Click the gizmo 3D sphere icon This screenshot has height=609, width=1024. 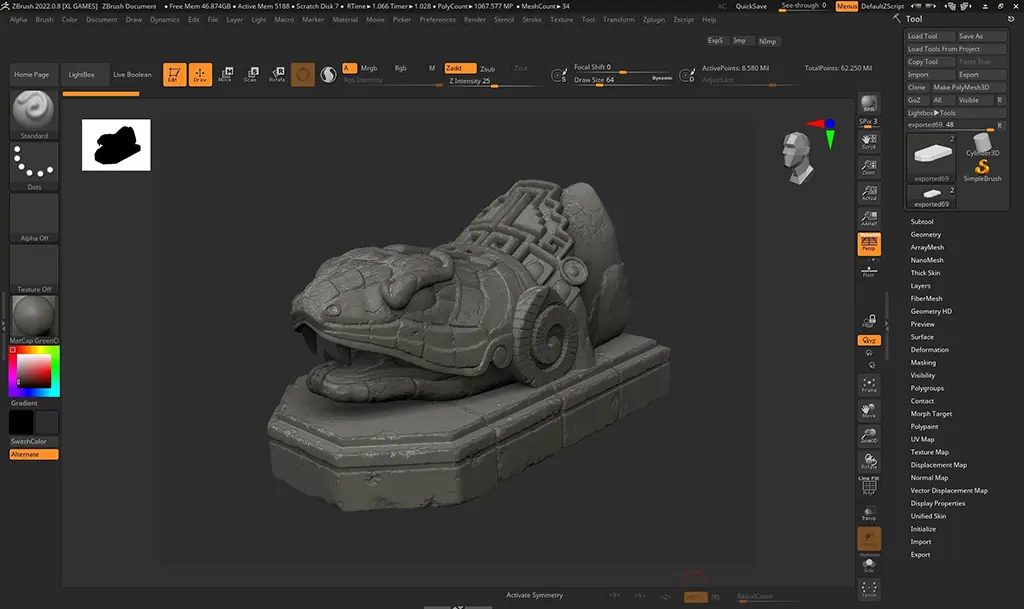(302, 74)
